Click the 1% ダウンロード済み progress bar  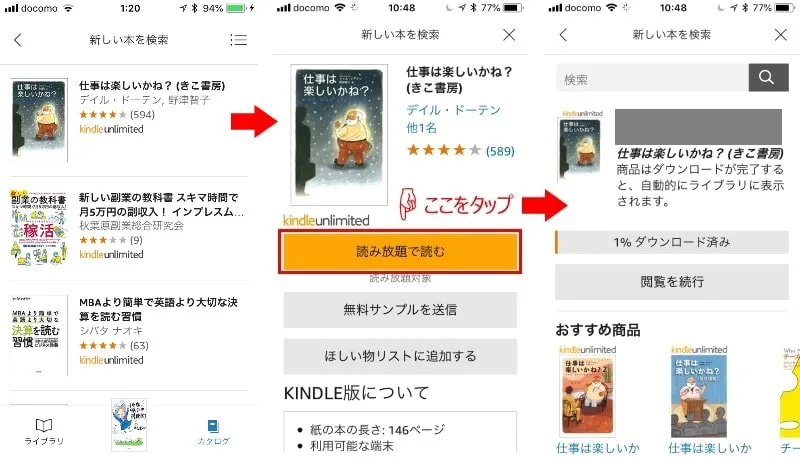[x=672, y=242]
